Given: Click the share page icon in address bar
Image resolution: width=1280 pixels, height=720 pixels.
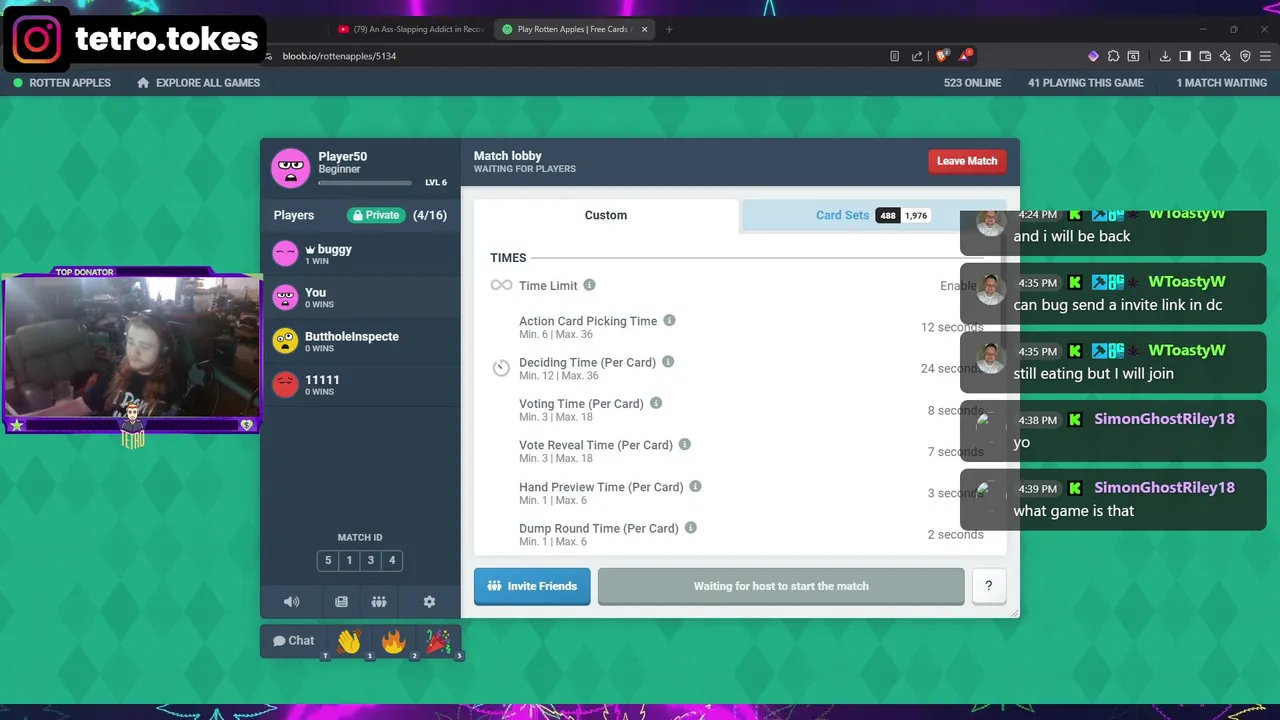Looking at the screenshot, I should click(917, 56).
